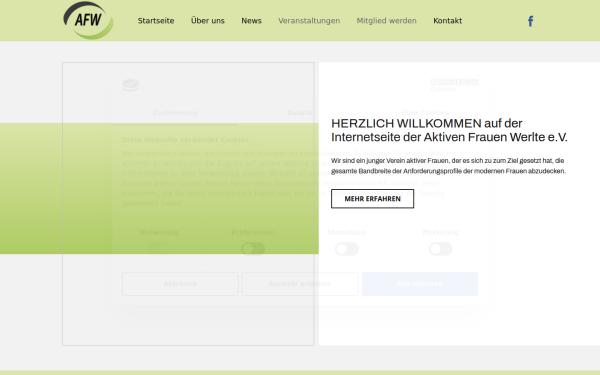The height and width of the screenshot is (375, 600).
Task: Toggle the Präferenzen cookie switch
Action: click(x=253, y=249)
